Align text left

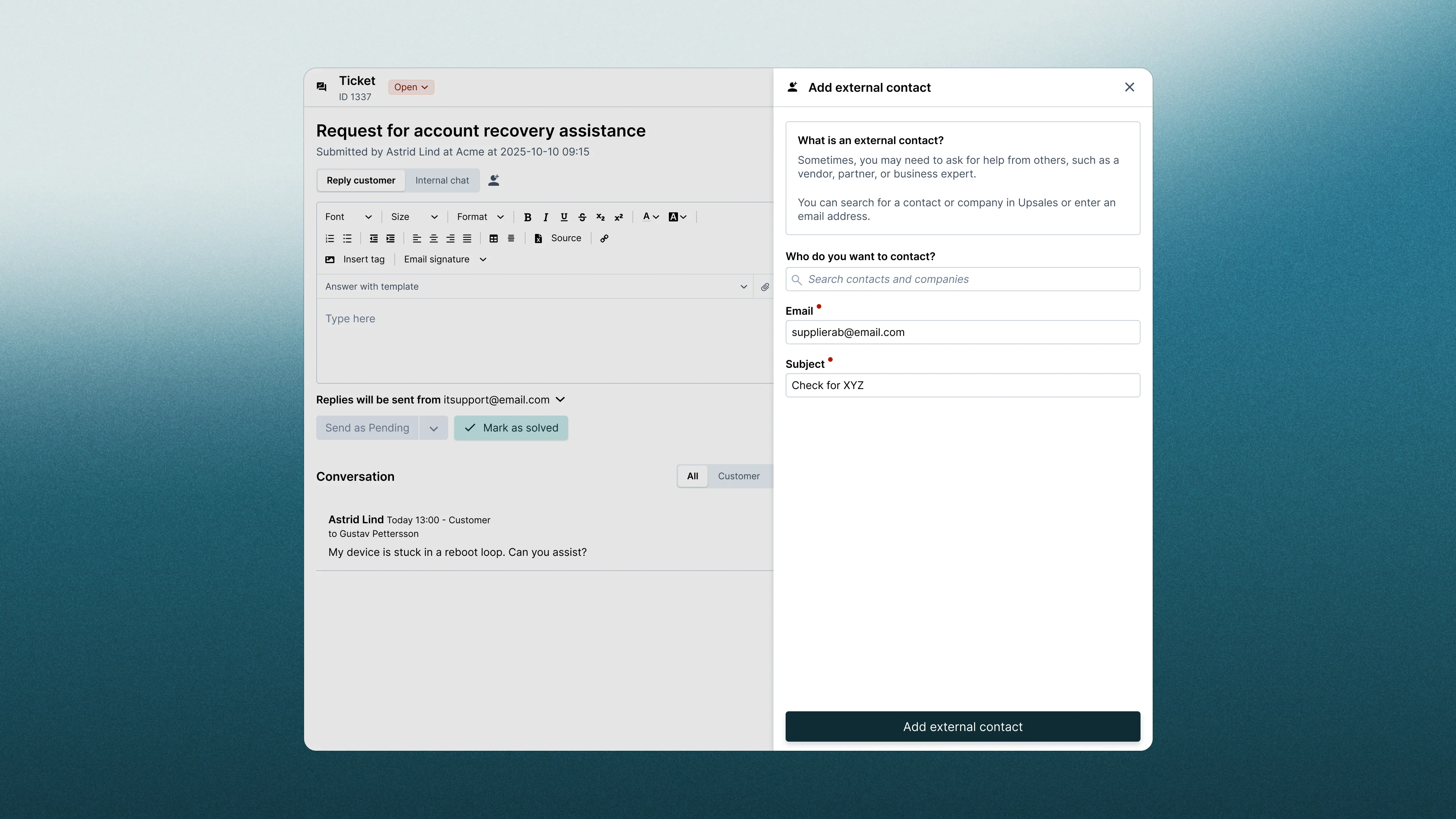coord(417,238)
